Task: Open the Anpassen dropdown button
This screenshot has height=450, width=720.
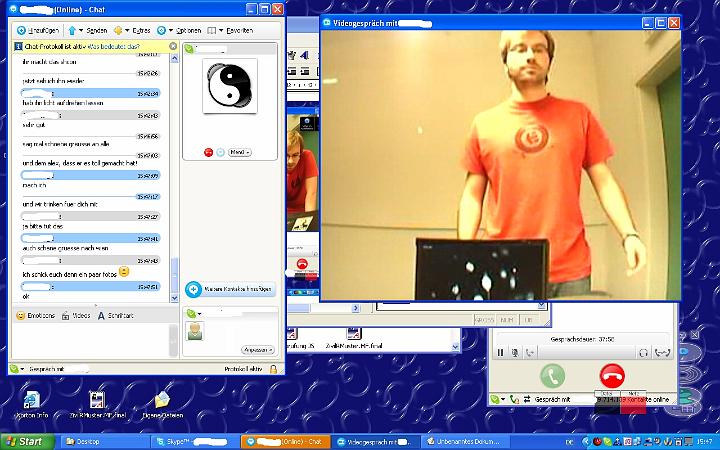Action: tap(259, 350)
